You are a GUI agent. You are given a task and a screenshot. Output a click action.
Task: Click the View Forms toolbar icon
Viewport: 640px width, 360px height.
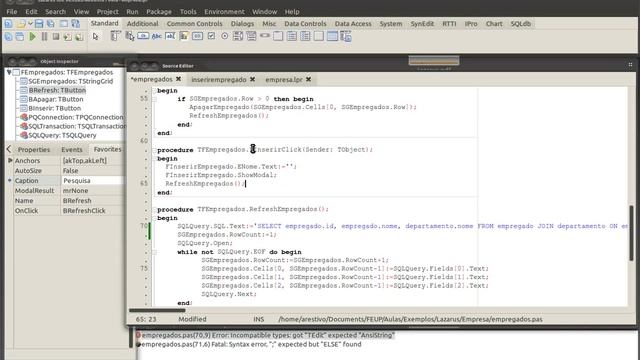(x=20, y=37)
